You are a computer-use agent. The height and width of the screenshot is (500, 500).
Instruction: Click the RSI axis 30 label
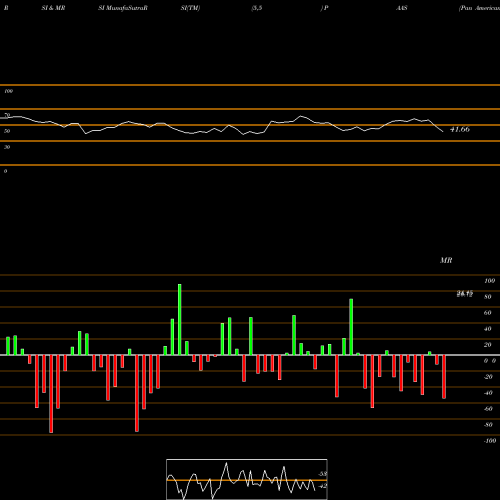(x=7, y=147)
